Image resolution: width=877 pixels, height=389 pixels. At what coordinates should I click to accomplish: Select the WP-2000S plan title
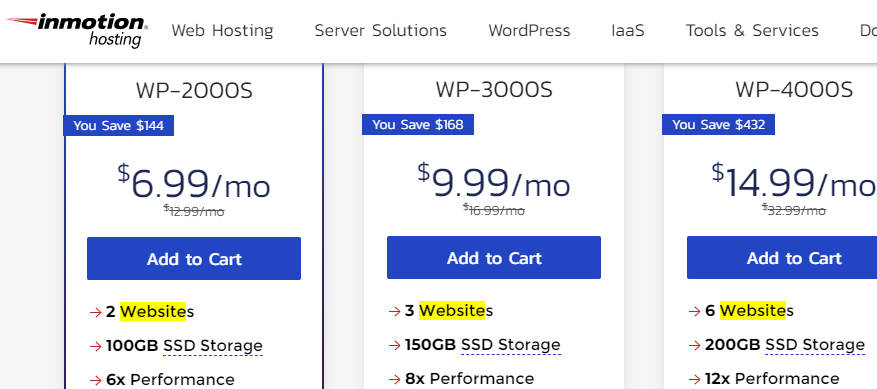(194, 91)
